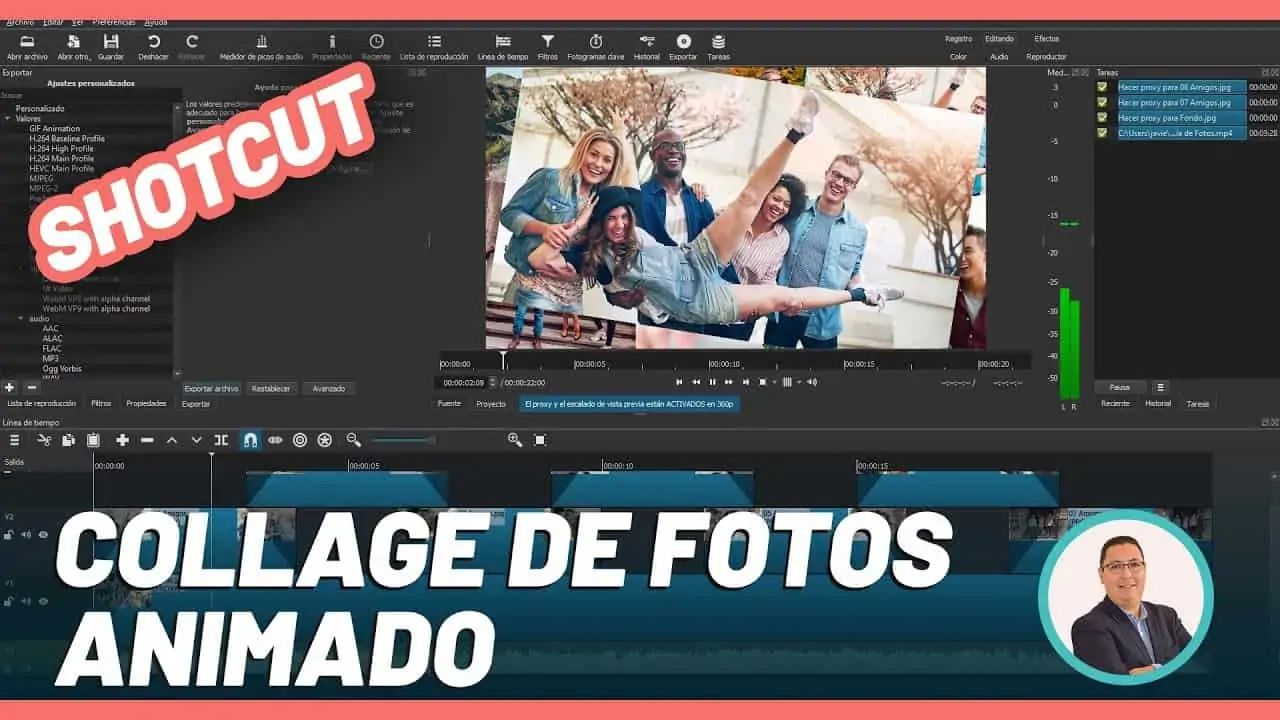Append clip with timeline plus icon
The height and width of the screenshot is (720, 1280).
(x=122, y=440)
